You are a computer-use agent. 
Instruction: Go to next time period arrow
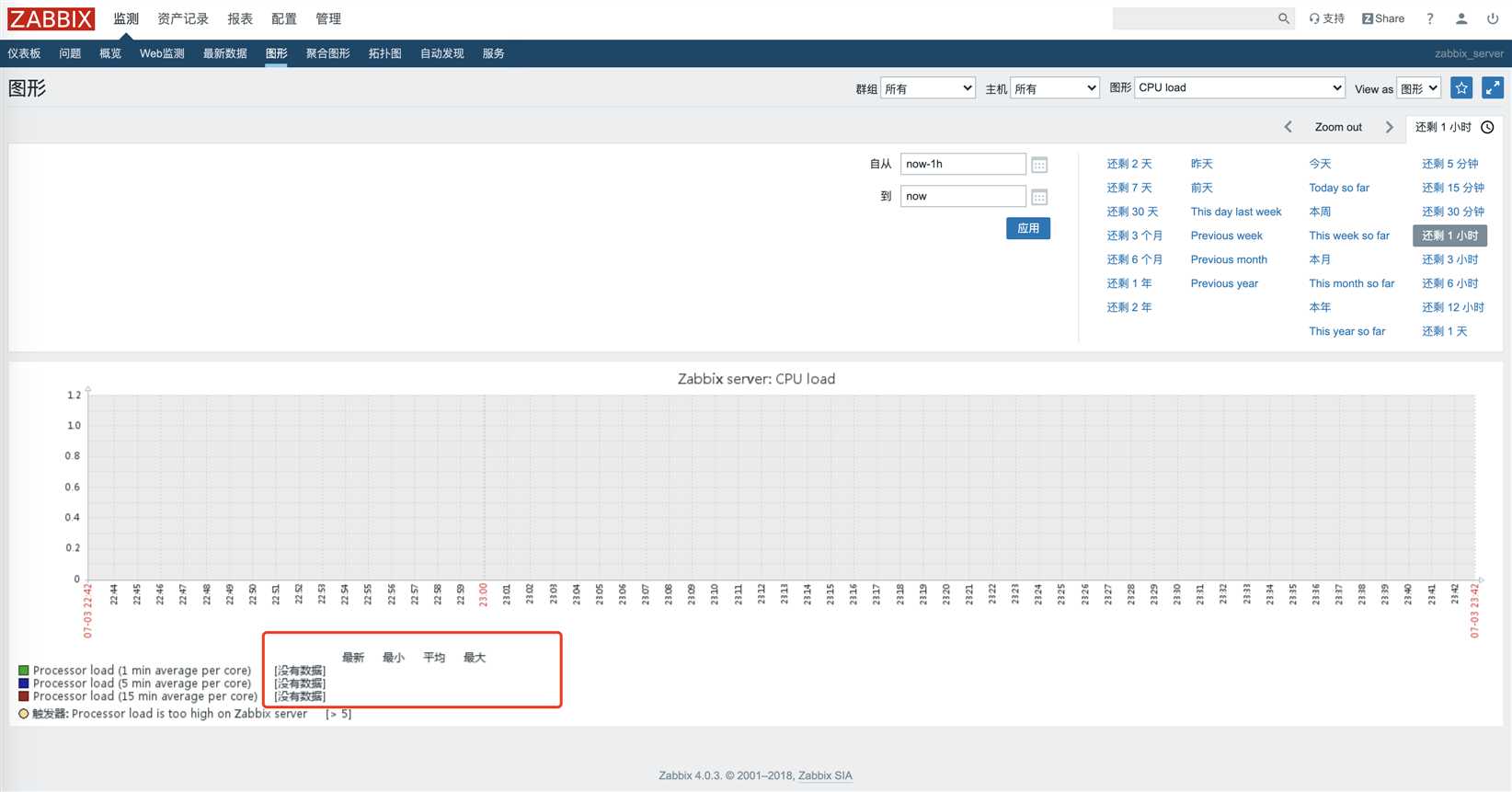pyautogui.click(x=1389, y=127)
